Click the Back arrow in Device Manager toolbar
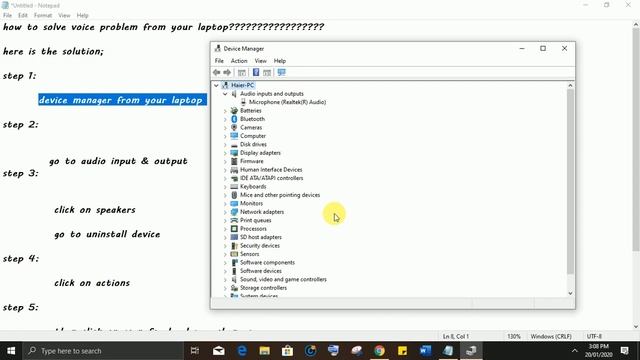 click(x=216, y=73)
